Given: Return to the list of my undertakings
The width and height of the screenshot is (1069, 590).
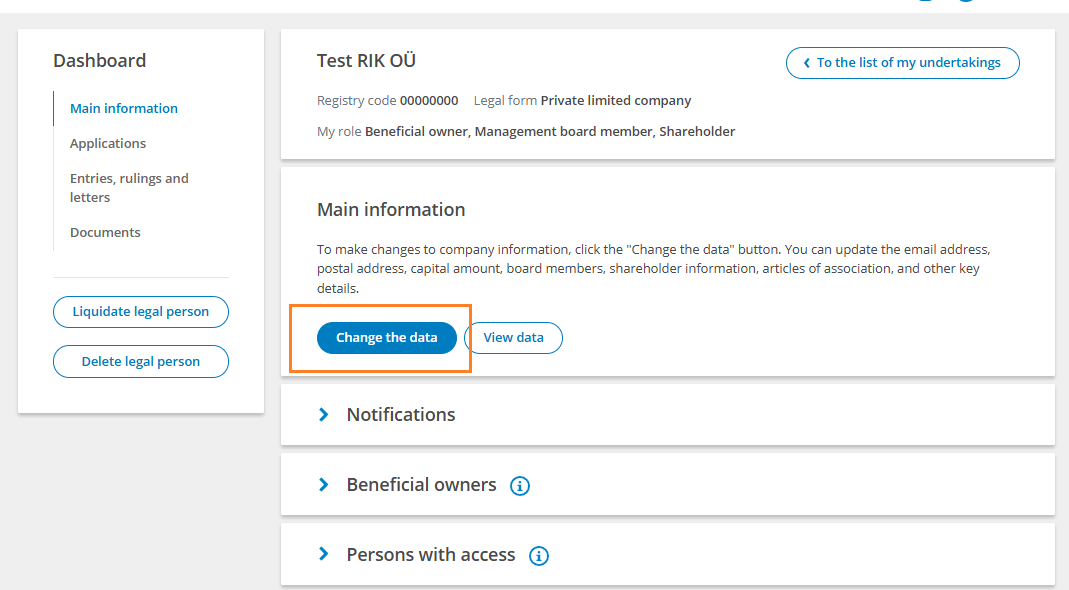Looking at the screenshot, I should coord(903,63).
